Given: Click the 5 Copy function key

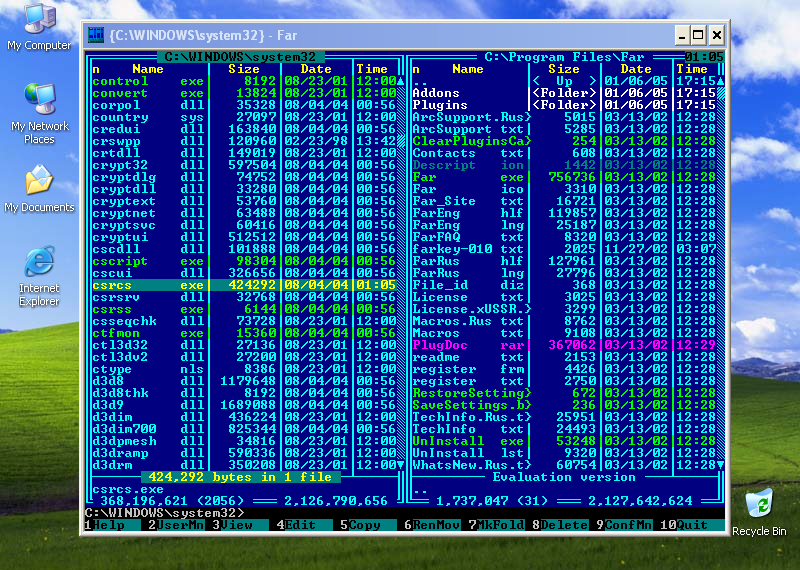Looking at the screenshot, I should 368,525.
